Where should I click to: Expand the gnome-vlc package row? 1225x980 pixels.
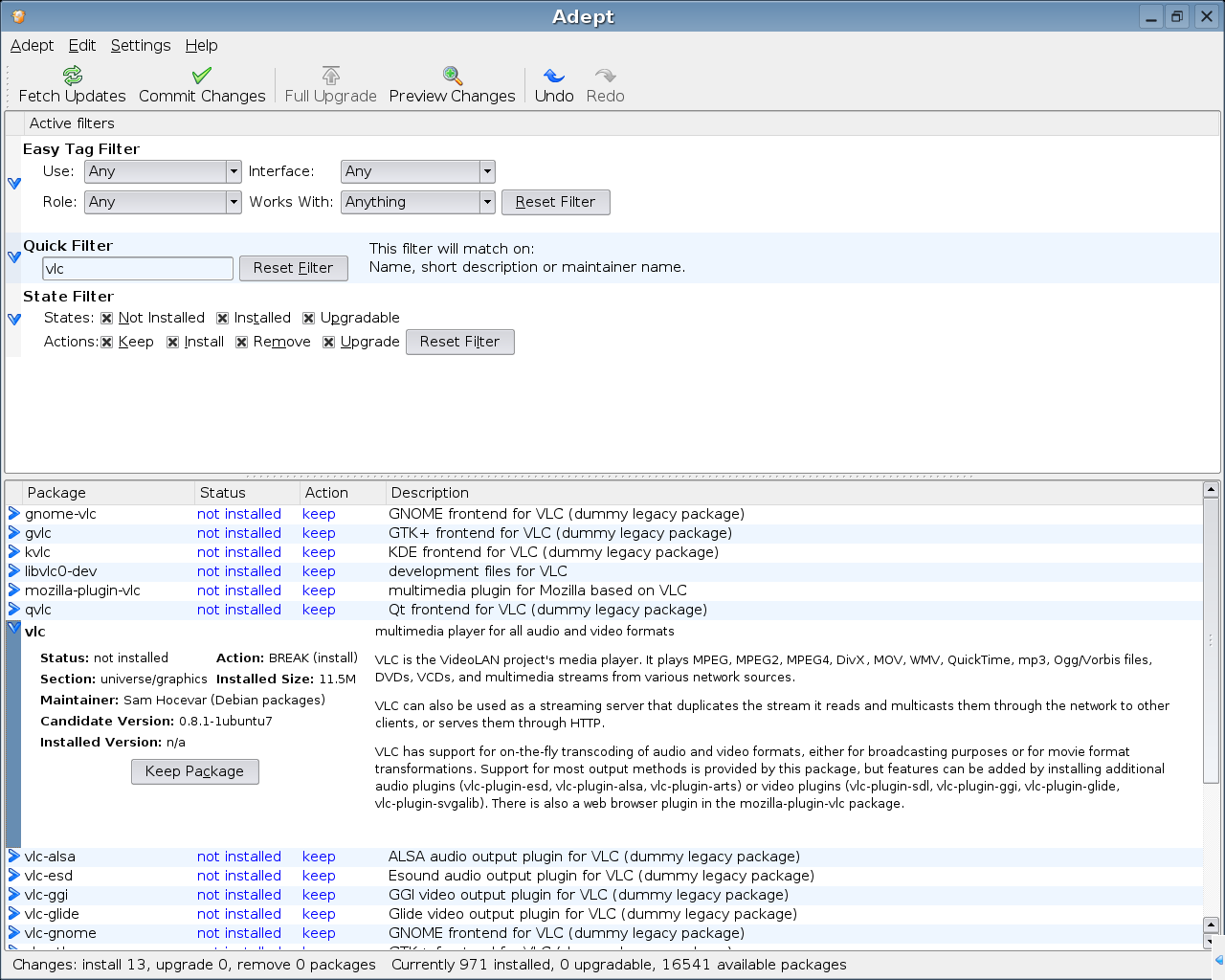(14, 514)
